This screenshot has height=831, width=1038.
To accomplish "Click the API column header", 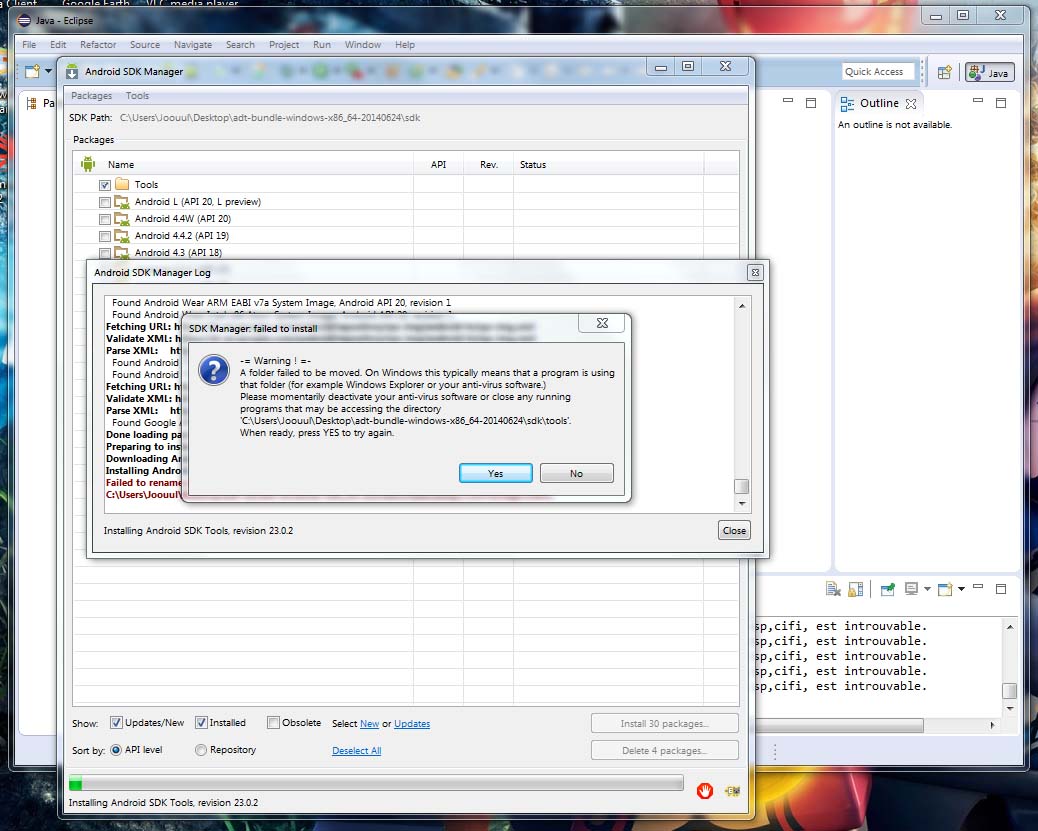I will coord(438,164).
